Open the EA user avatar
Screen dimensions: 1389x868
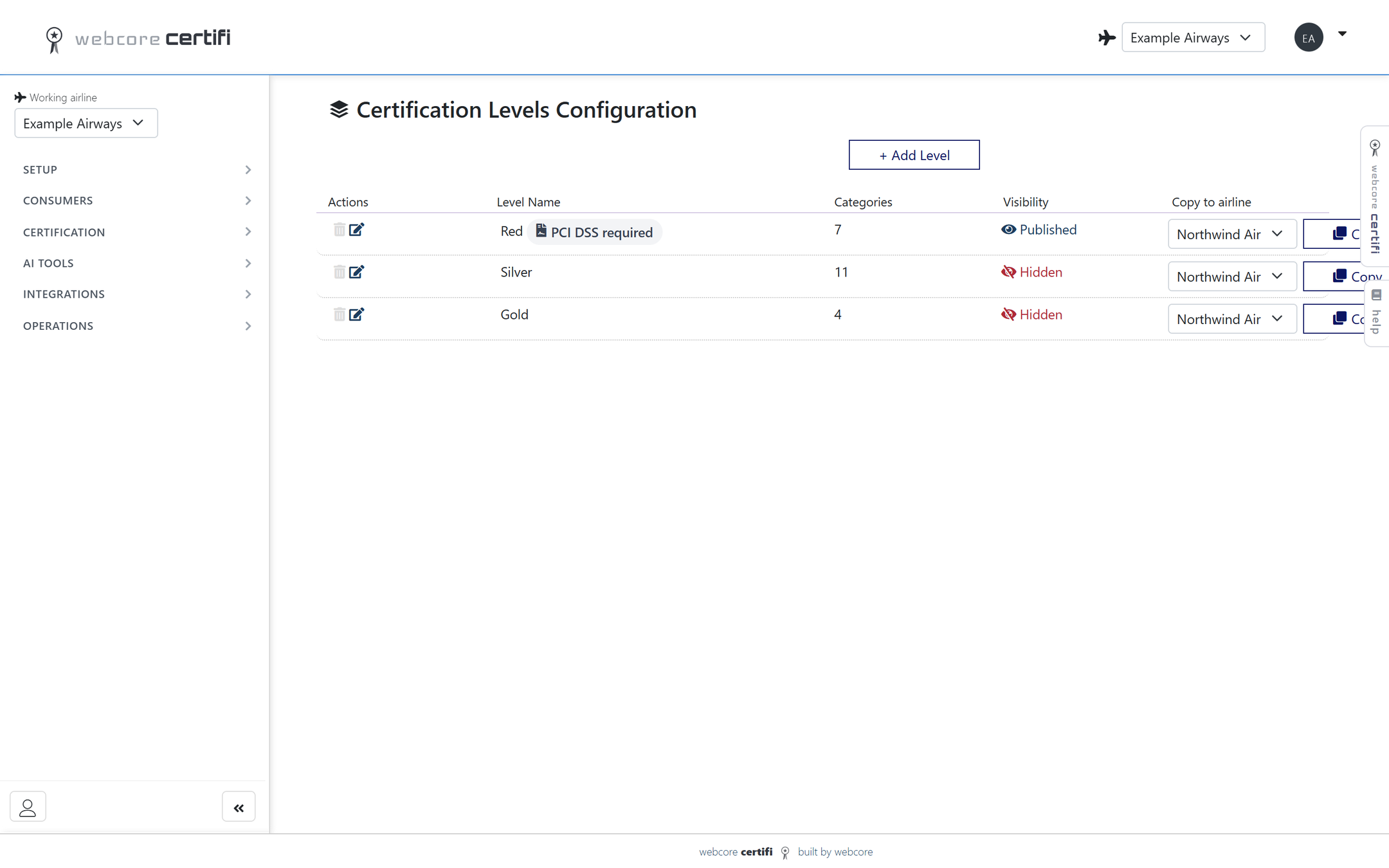[1309, 37]
